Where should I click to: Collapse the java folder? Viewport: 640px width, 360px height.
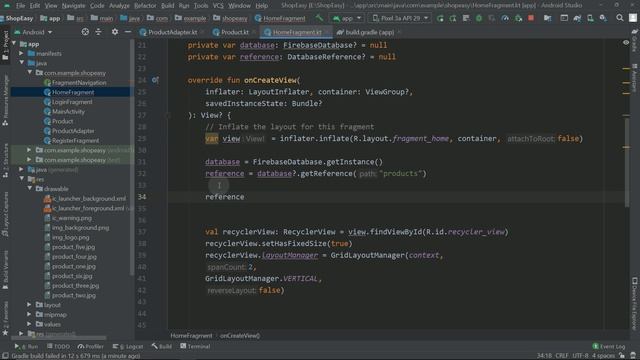pyautogui.click(x=22, y=63)
